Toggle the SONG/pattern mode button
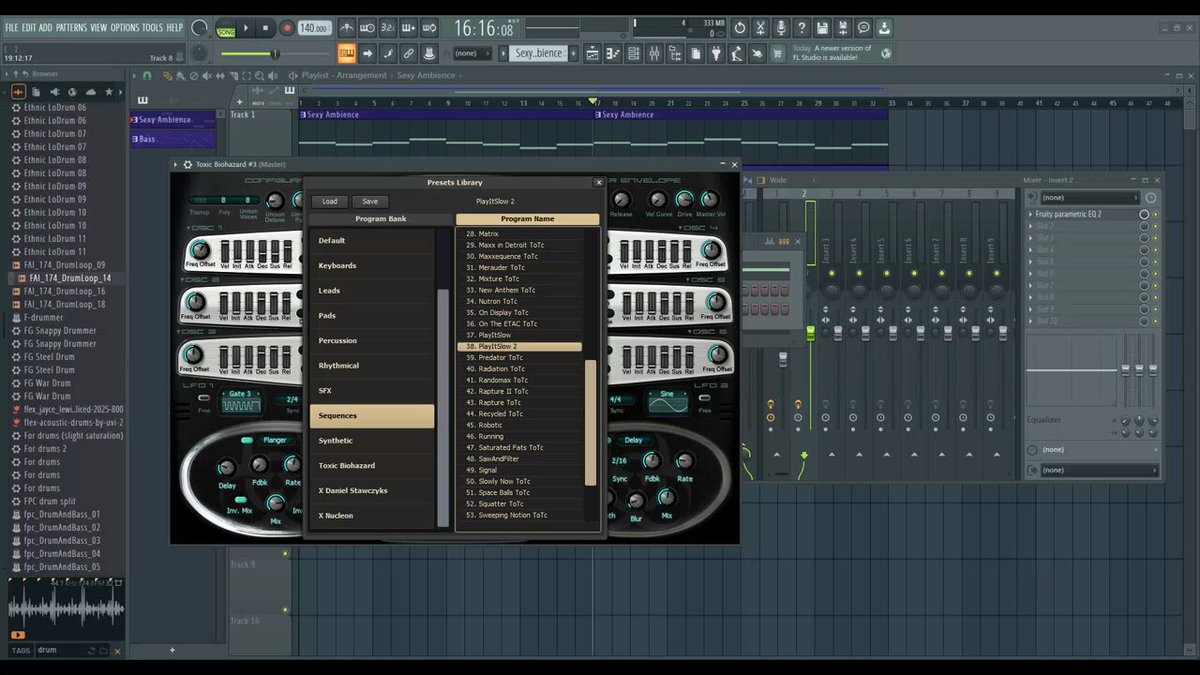The height and width of the screenshot is (675, 1200). click(225, 29)
